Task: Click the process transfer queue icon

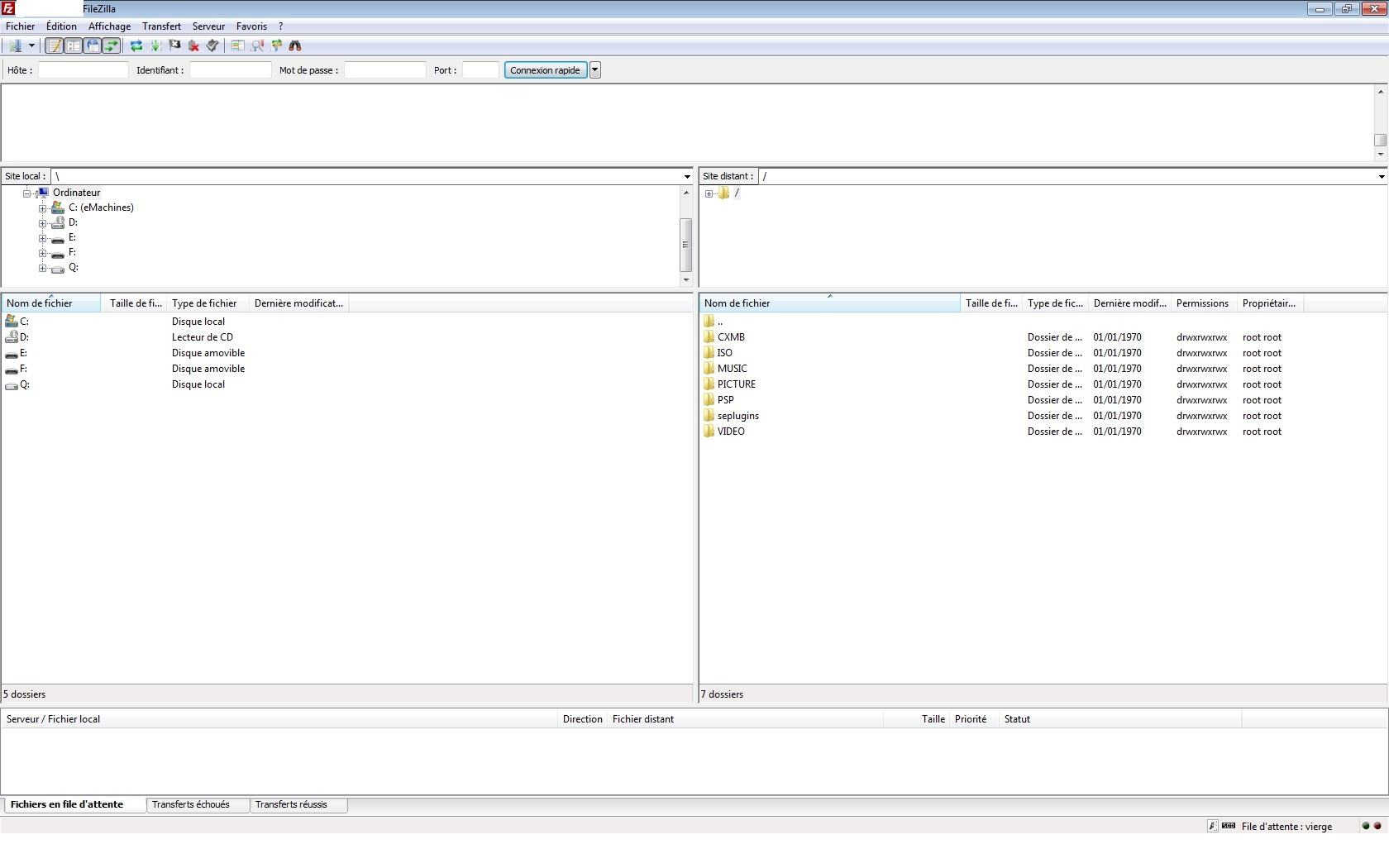Action: click(155, 46)
